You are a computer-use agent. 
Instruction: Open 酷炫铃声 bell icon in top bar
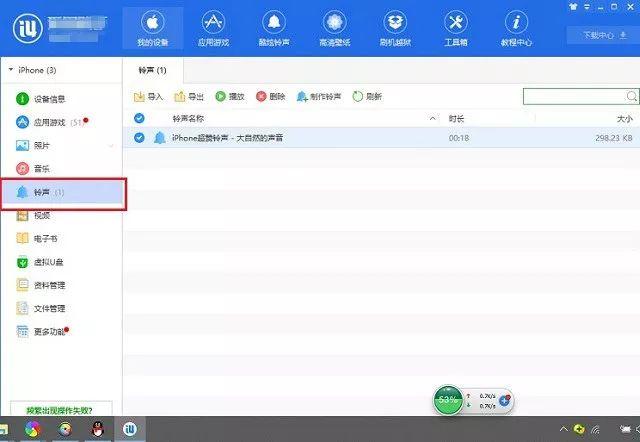(x=274, y=22)
